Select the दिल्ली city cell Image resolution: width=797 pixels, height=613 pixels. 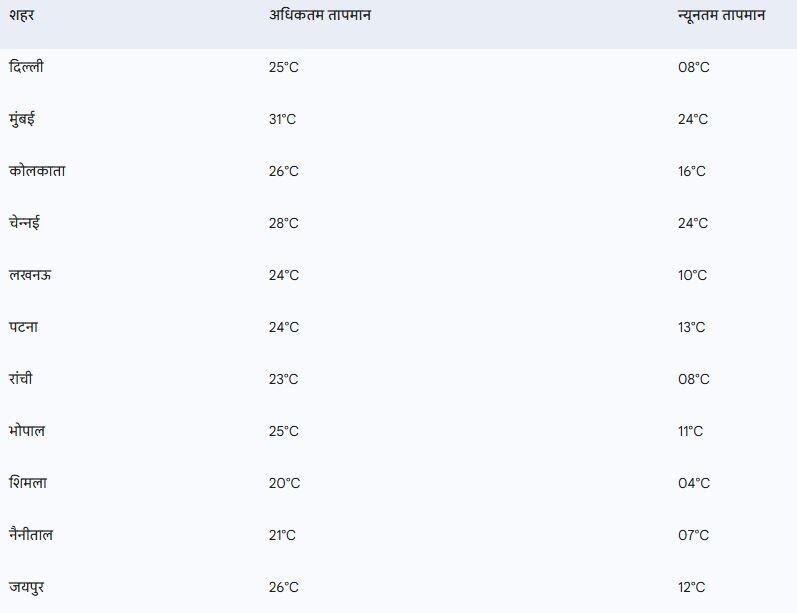[26, 67]
